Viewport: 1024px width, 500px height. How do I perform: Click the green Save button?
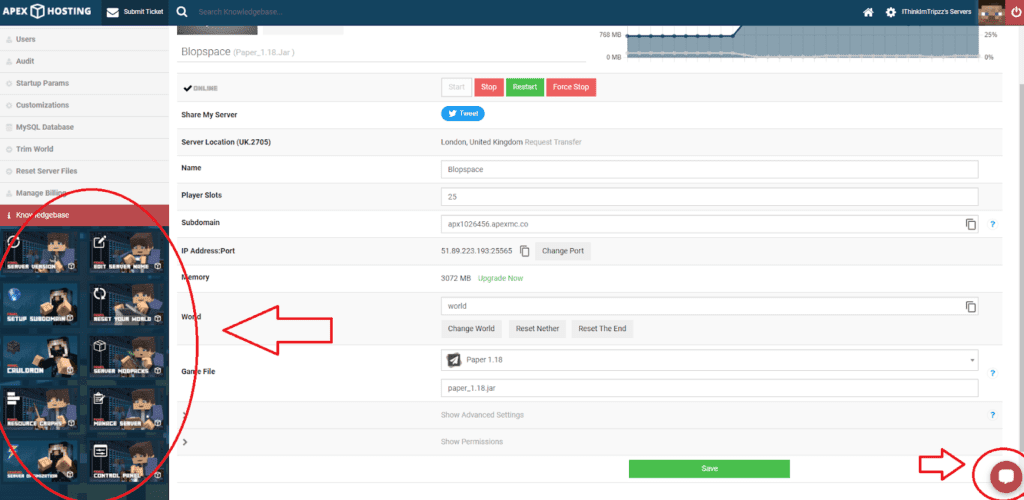tap(709, 469)
